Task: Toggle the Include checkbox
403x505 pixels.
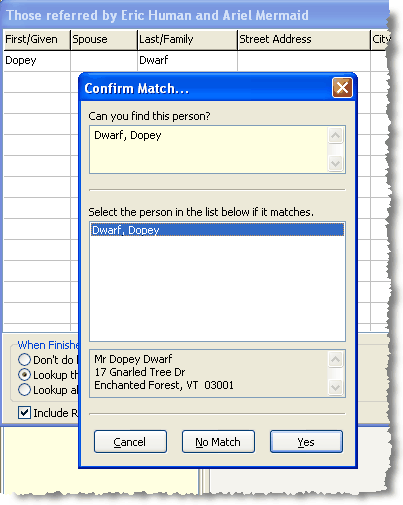Action: coord(24,413)
